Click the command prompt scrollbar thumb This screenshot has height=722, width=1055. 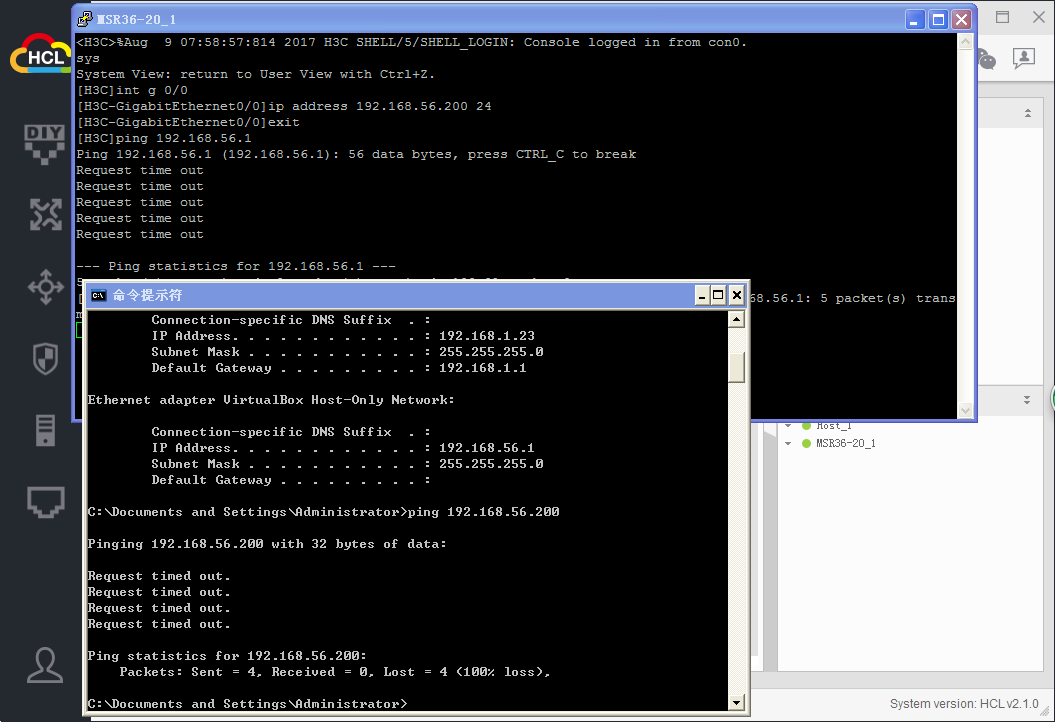tap(737, 367)
